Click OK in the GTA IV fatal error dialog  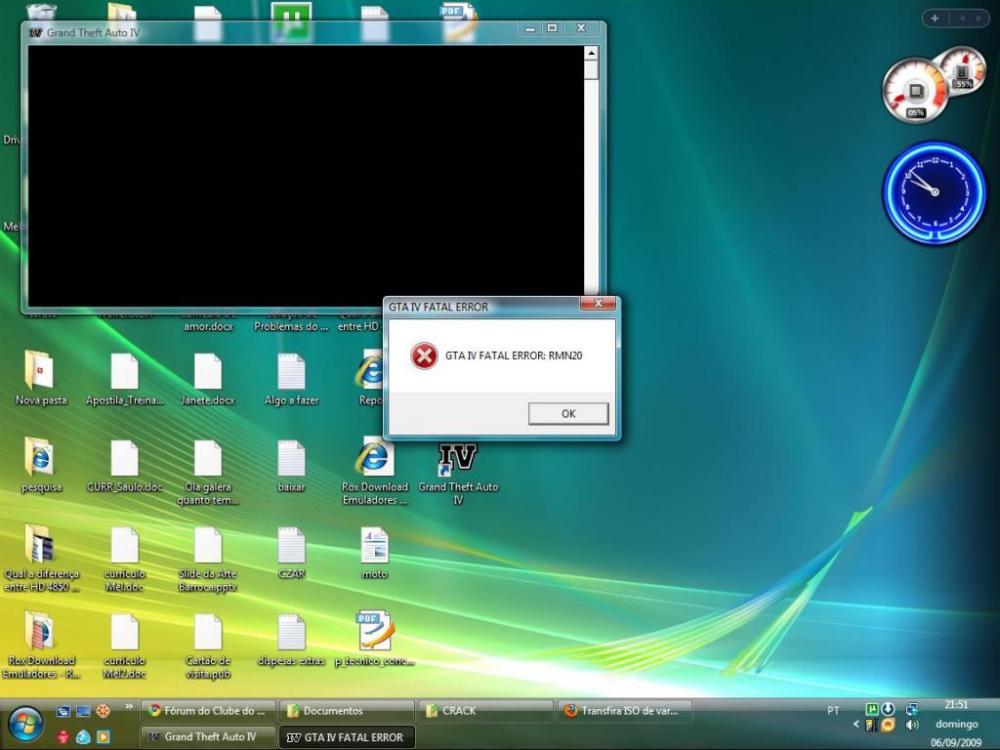(x=568, y=414)
